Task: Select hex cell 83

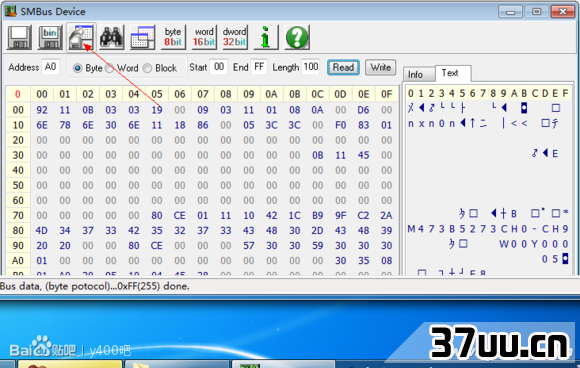Action: pos(363,125)
